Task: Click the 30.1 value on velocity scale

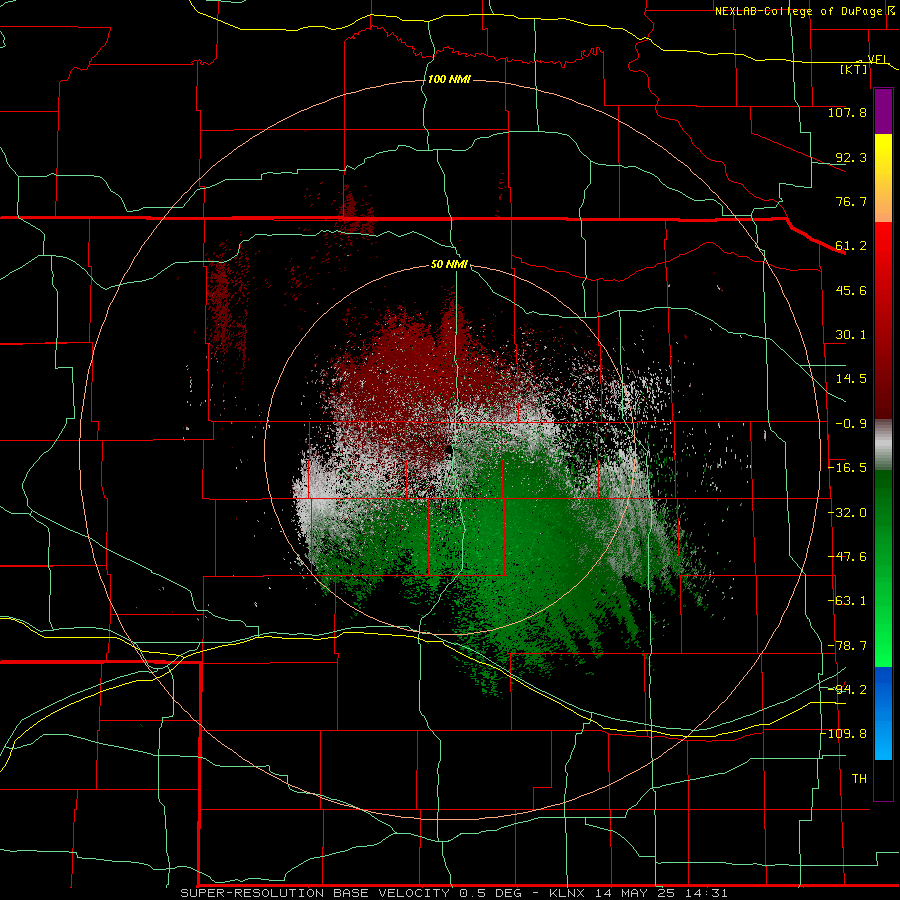Action: pos(851,335)
